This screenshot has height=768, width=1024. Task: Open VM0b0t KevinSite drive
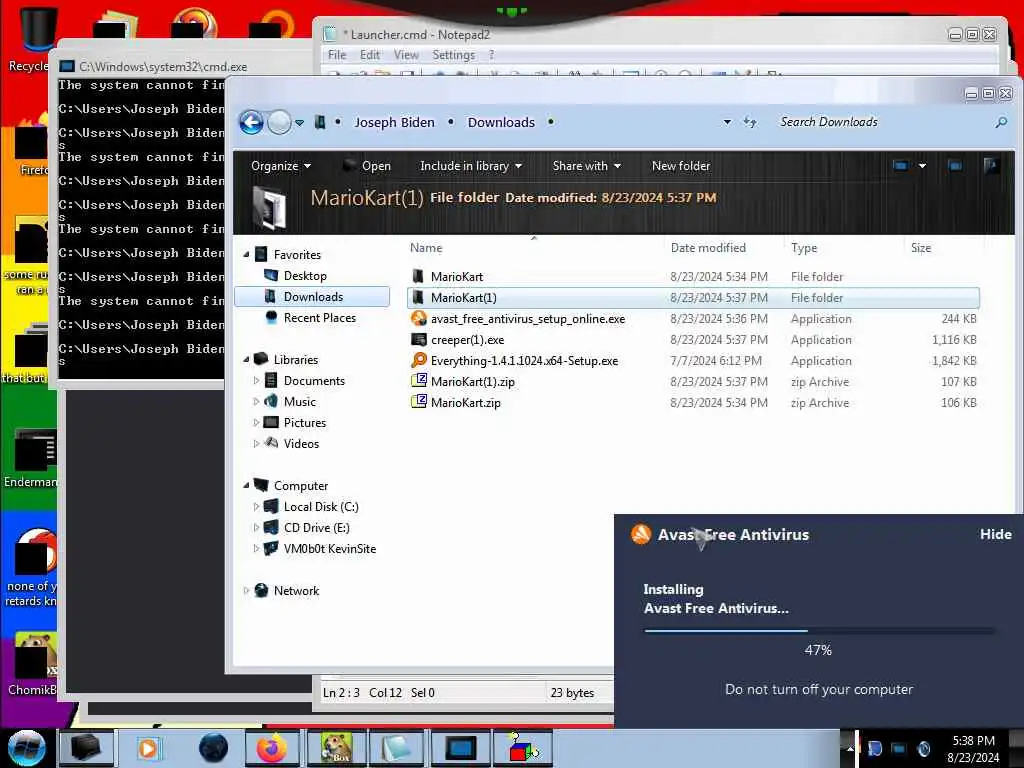point(330,549)
